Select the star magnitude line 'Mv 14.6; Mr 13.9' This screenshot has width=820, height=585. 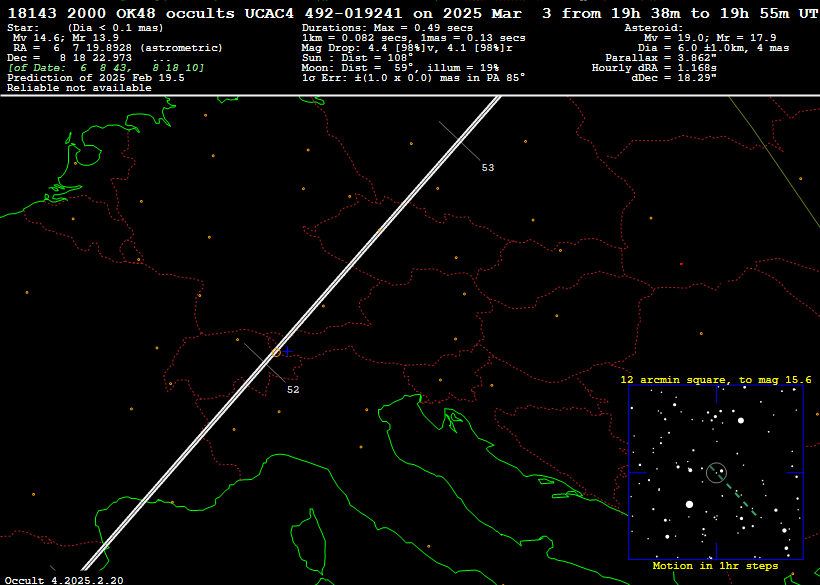pyautogui.click(x=66, y=38)
